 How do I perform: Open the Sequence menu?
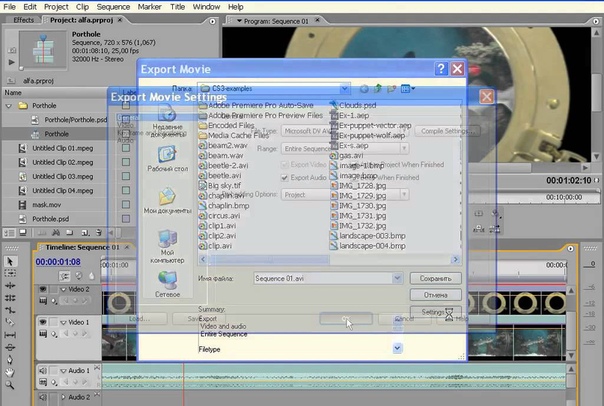click(x=113, y=7)
